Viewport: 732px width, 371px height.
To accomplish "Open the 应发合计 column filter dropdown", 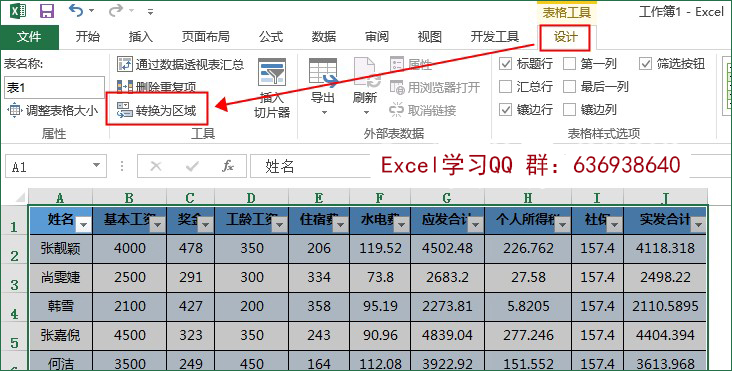I will [x=476, y=225].
